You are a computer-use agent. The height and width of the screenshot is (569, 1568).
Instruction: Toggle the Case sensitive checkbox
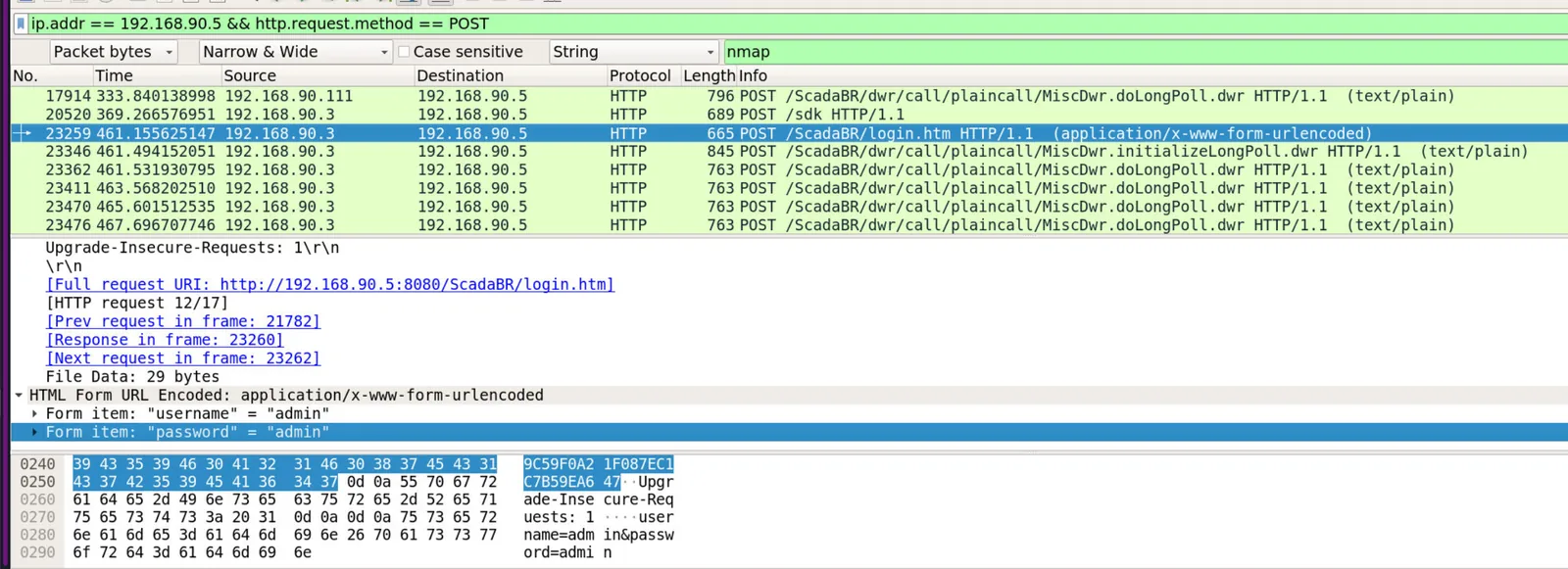[404, 52]
